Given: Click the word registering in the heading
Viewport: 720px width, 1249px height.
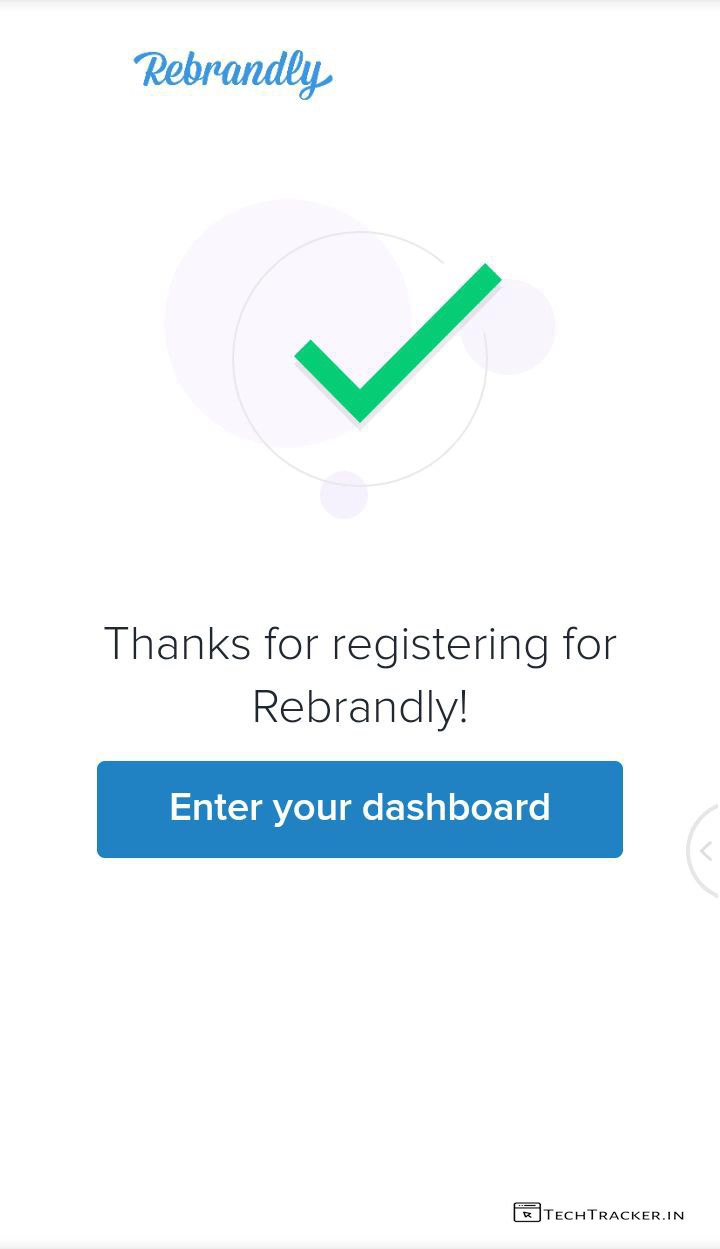Looking at the screenshot, I should click(x=440, y=645).
